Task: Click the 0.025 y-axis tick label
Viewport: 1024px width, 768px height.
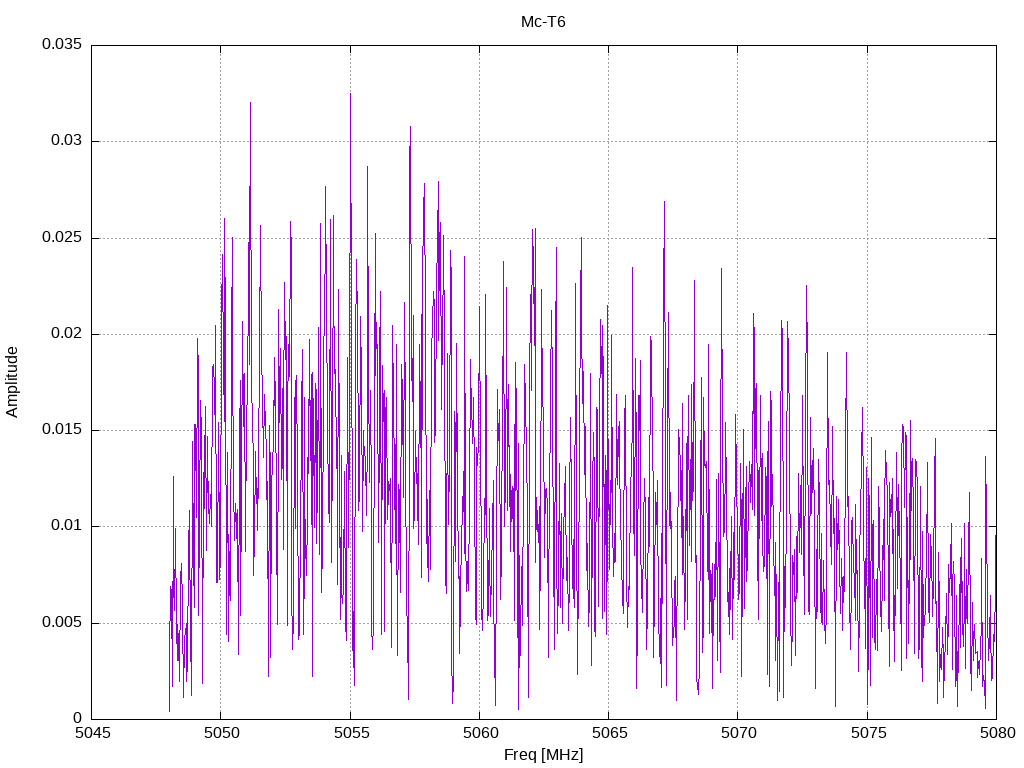Action: (62, 237)
